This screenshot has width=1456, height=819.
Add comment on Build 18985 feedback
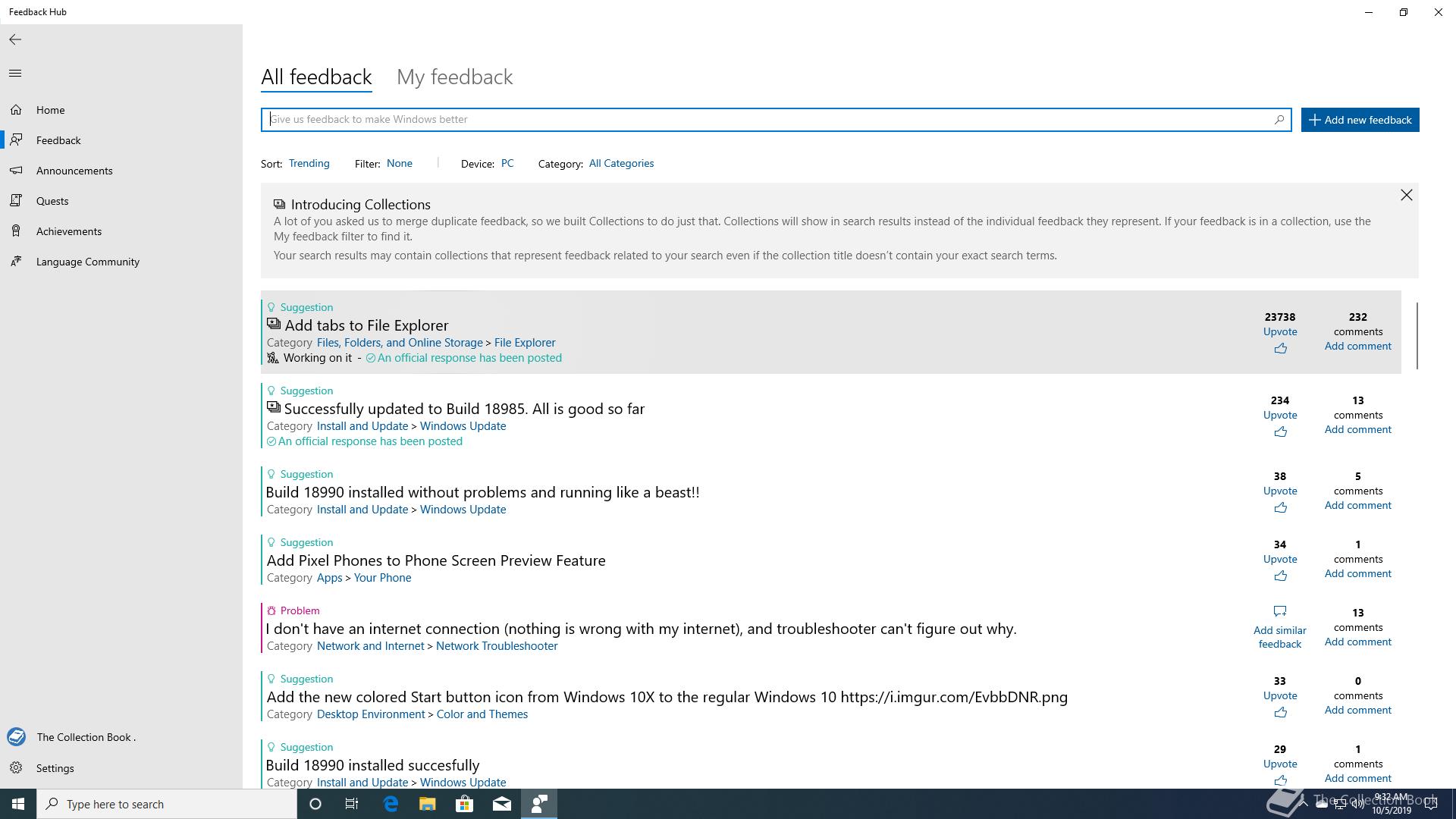(x=1358, y=429)
